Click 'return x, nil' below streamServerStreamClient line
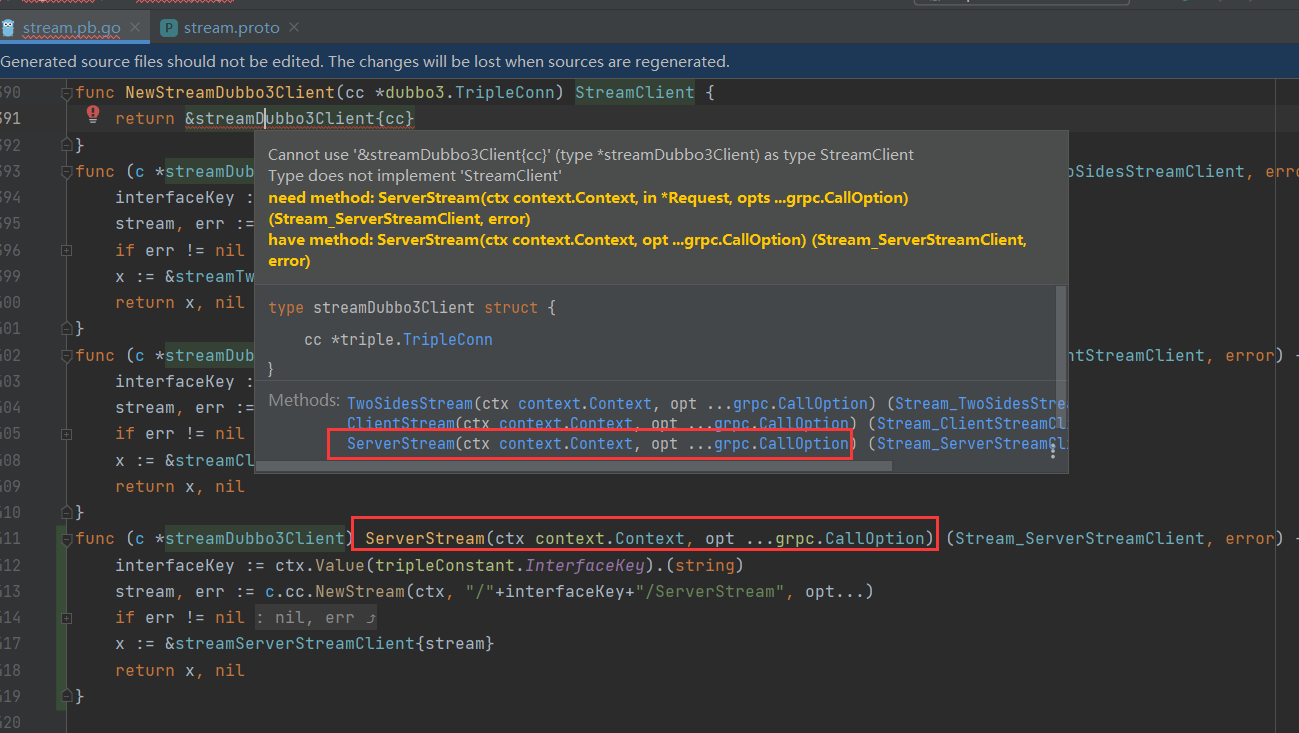 [180, 670]
